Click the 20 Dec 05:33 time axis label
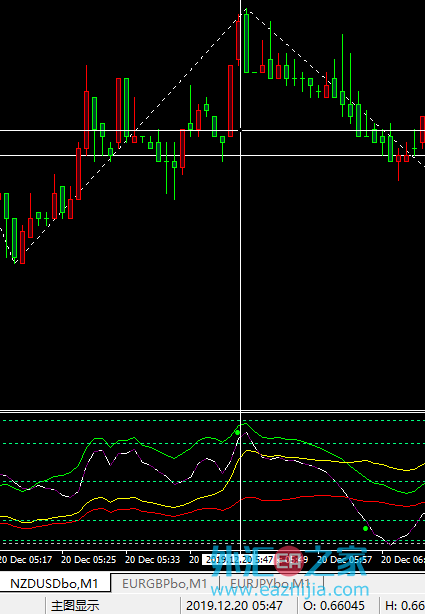Image resolution: width=425 pixels, height=614 pixels. point(153,560)
